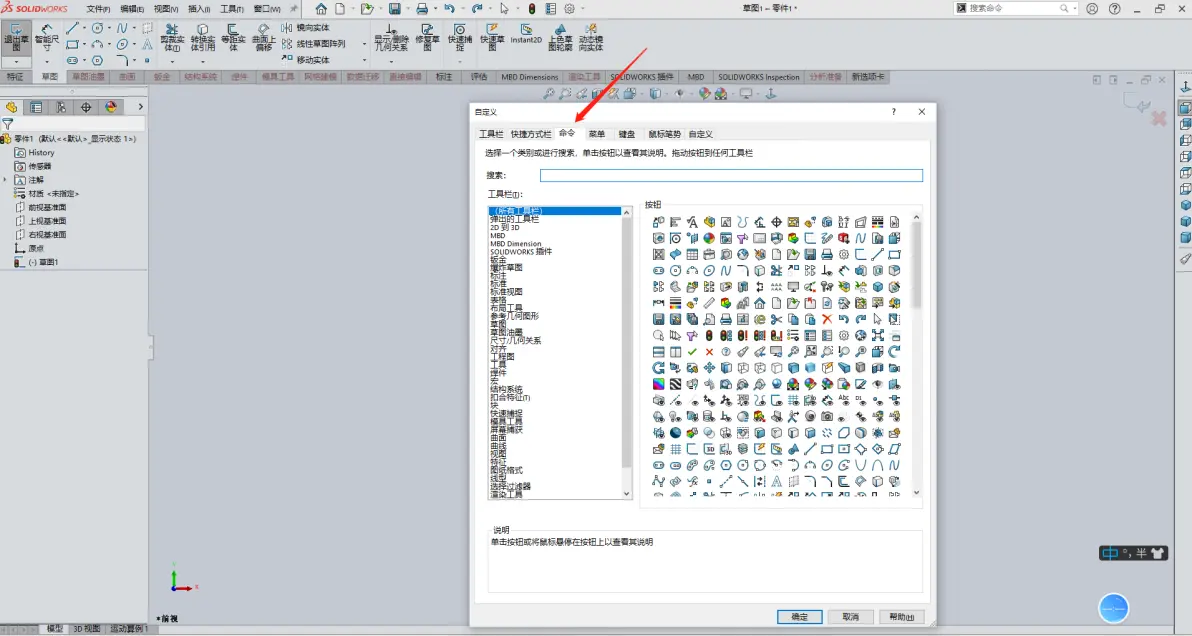The width and height of the screenshot is (1192, 636).
Task: Click the Mirror Entities (镜向实体) command
Action: click(306, 27)
